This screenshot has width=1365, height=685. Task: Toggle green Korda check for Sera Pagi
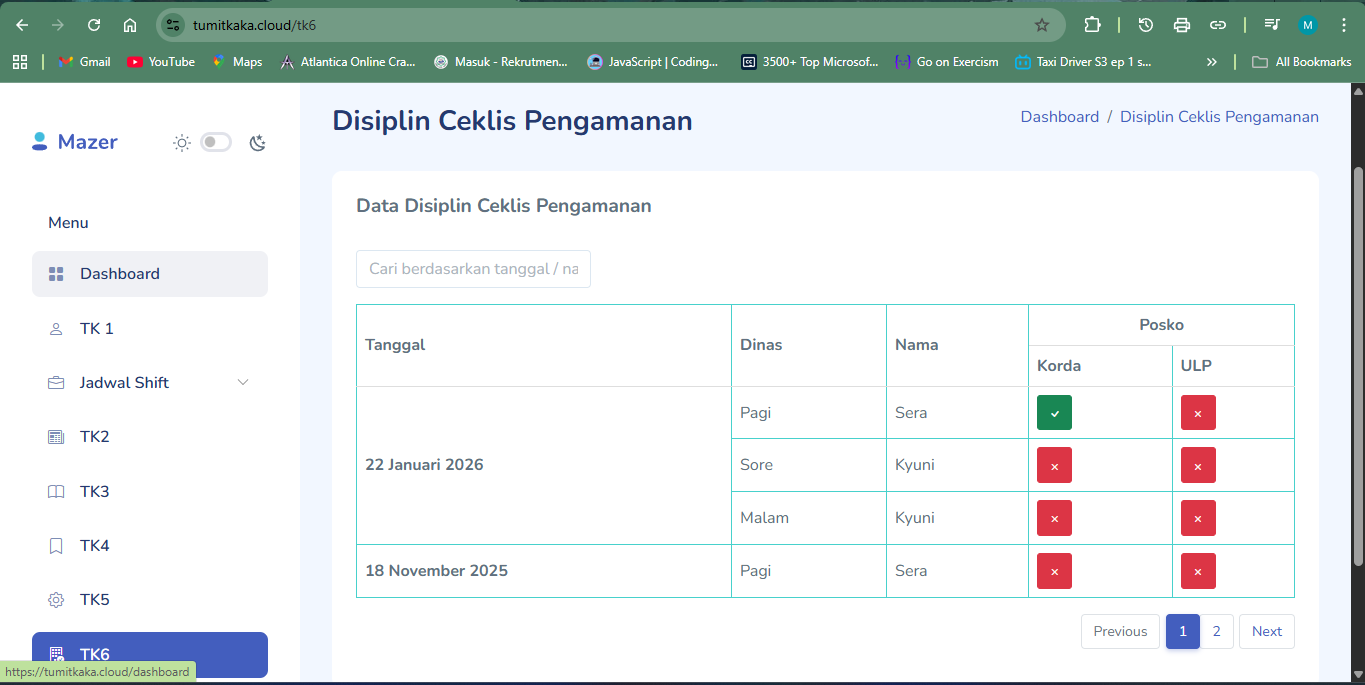pos(1054,413)
